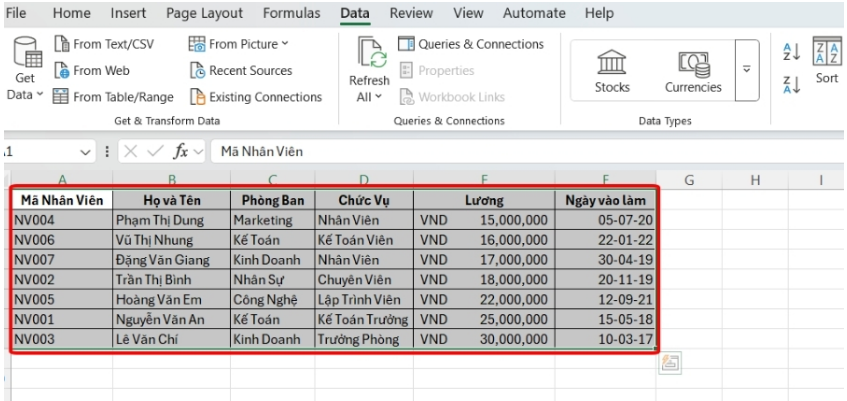847x401 pixels.
Task: Select the Chức Vụ header cell
Action: tap(364, 200)
